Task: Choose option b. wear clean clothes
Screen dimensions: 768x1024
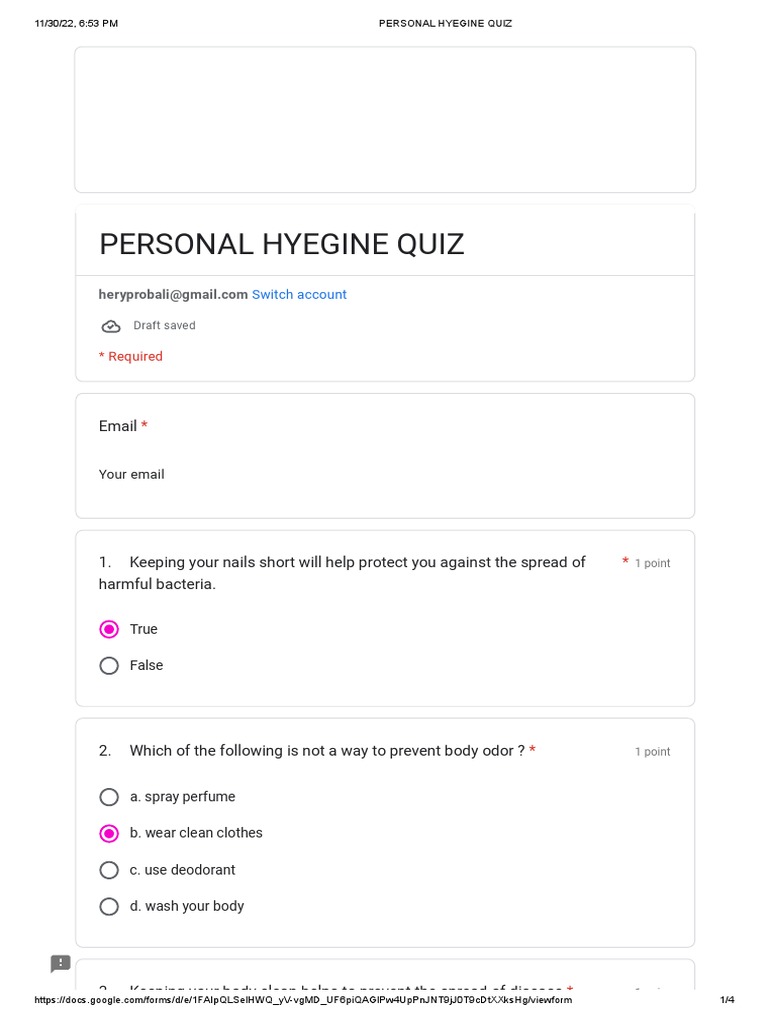Action: pos(109,833)
